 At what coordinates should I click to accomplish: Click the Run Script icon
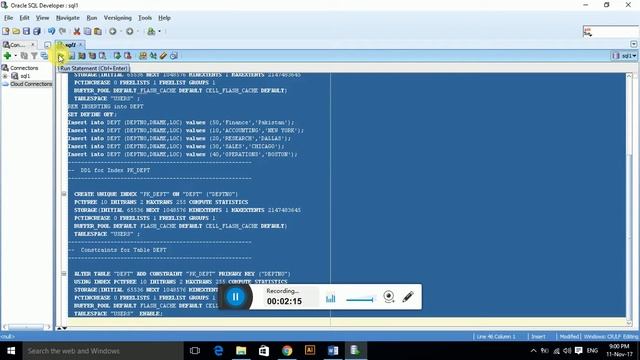pos(71,56)
